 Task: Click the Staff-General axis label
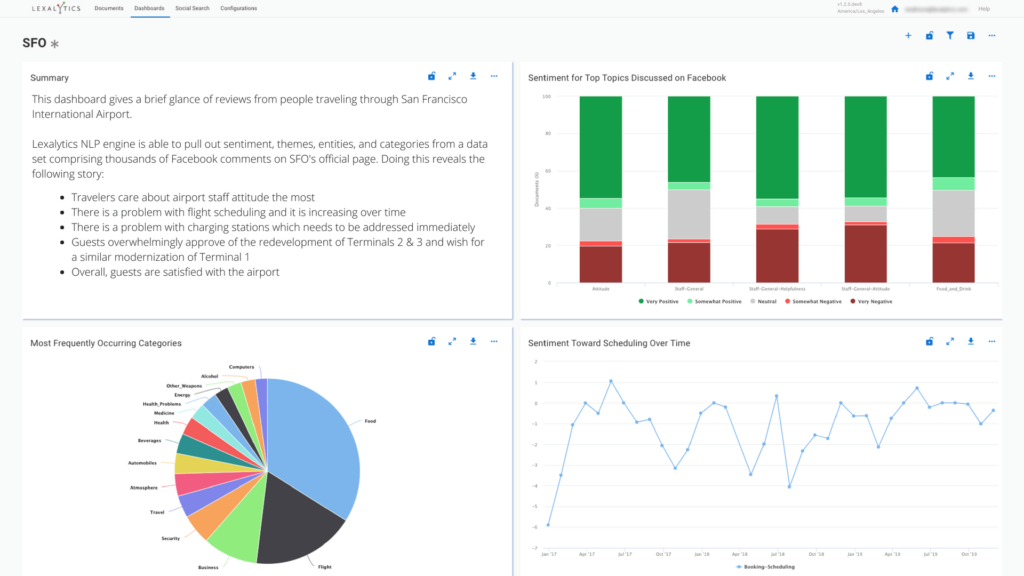(689, 289)
